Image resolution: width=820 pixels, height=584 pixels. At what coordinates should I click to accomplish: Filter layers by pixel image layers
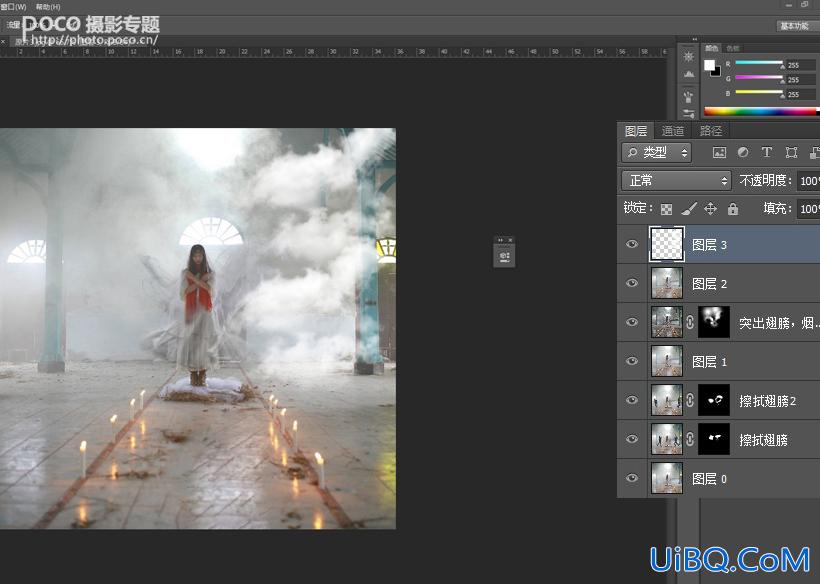[x=720, y=152]
